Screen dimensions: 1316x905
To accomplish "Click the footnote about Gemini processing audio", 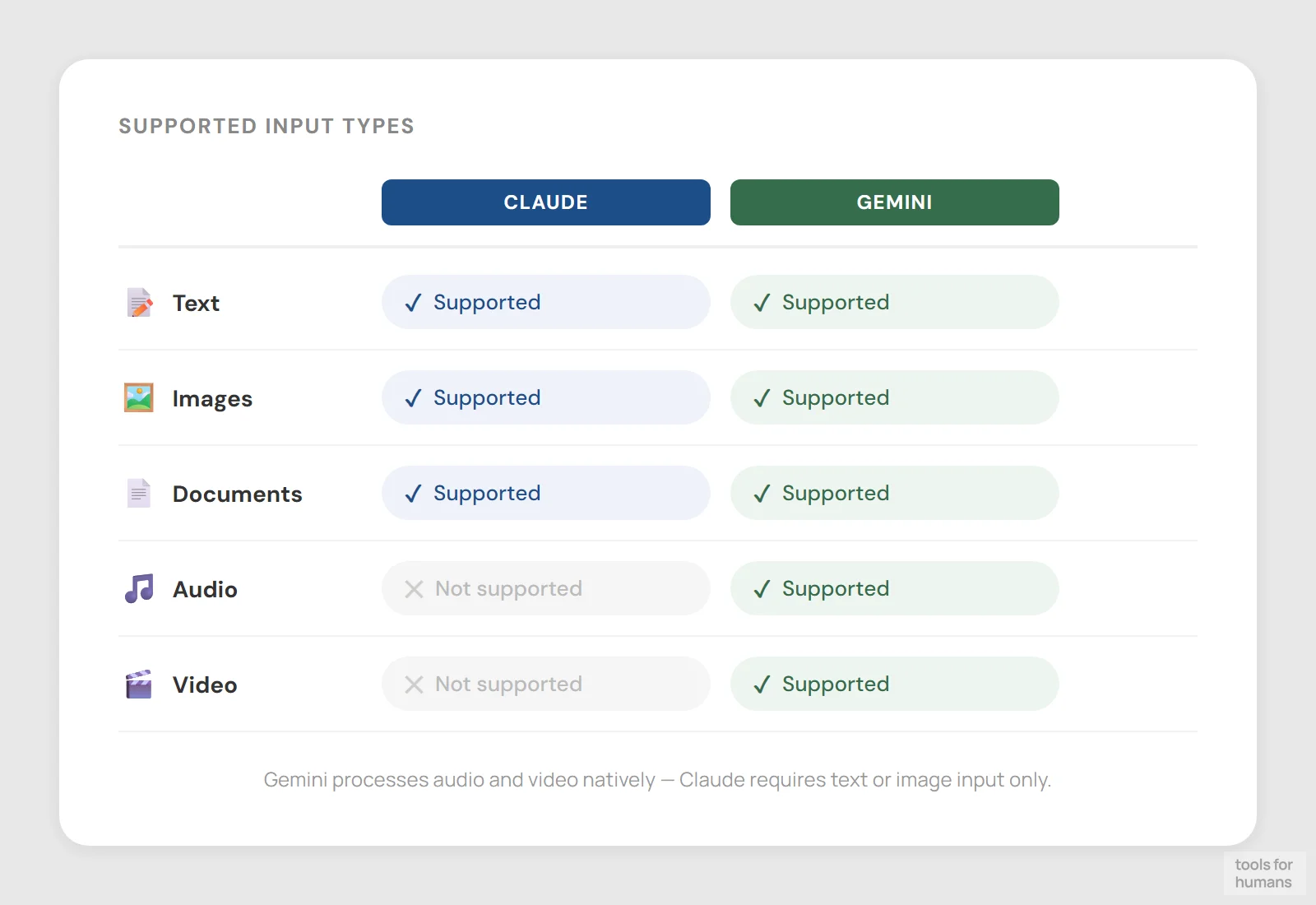I will point(657,779).
